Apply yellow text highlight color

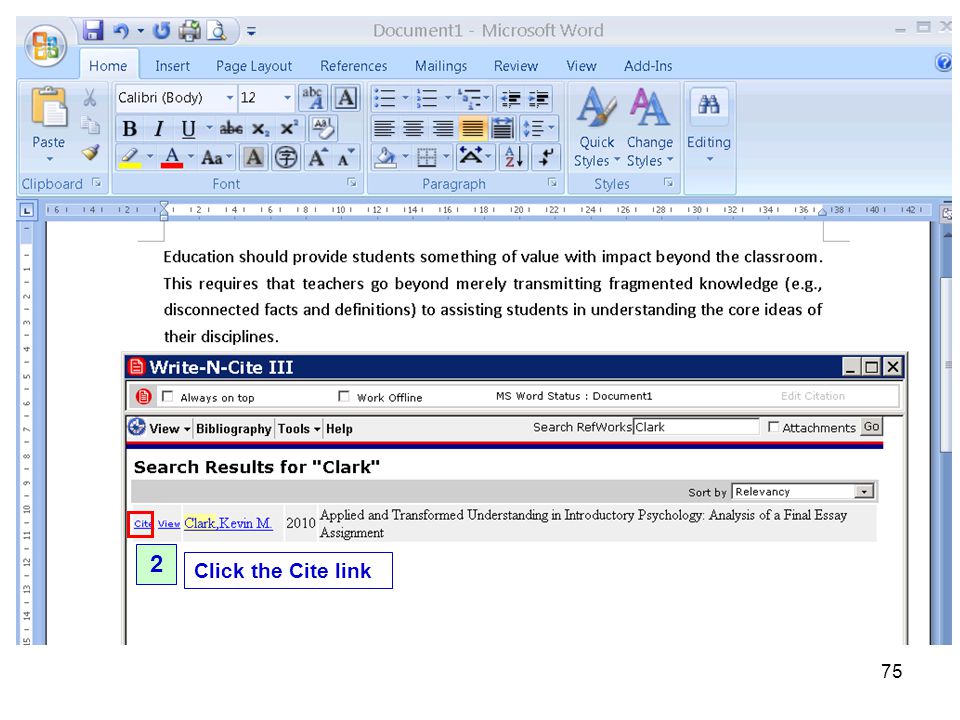[130, 158]
